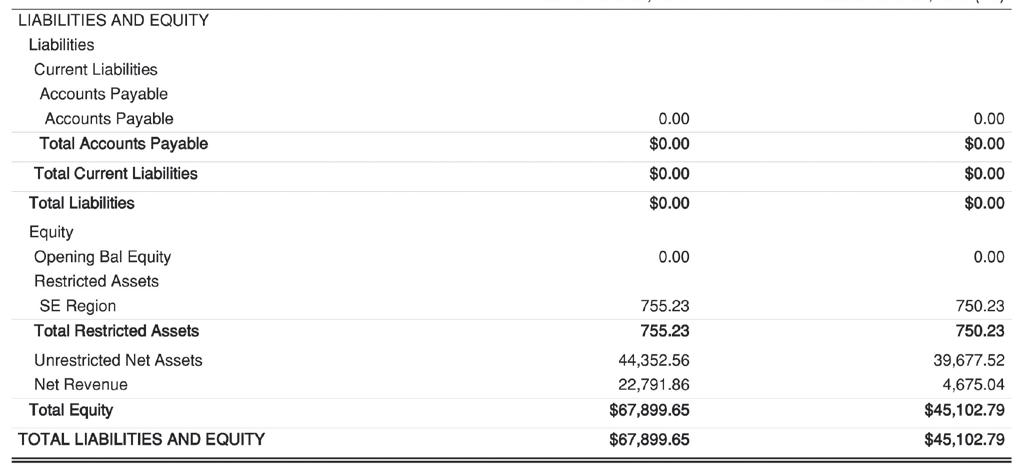Open Unrestricted Net Assets 39,677.52 value
Image resolution: width=1021 pixels, height=472 pixels.
(x=969, y=360)
